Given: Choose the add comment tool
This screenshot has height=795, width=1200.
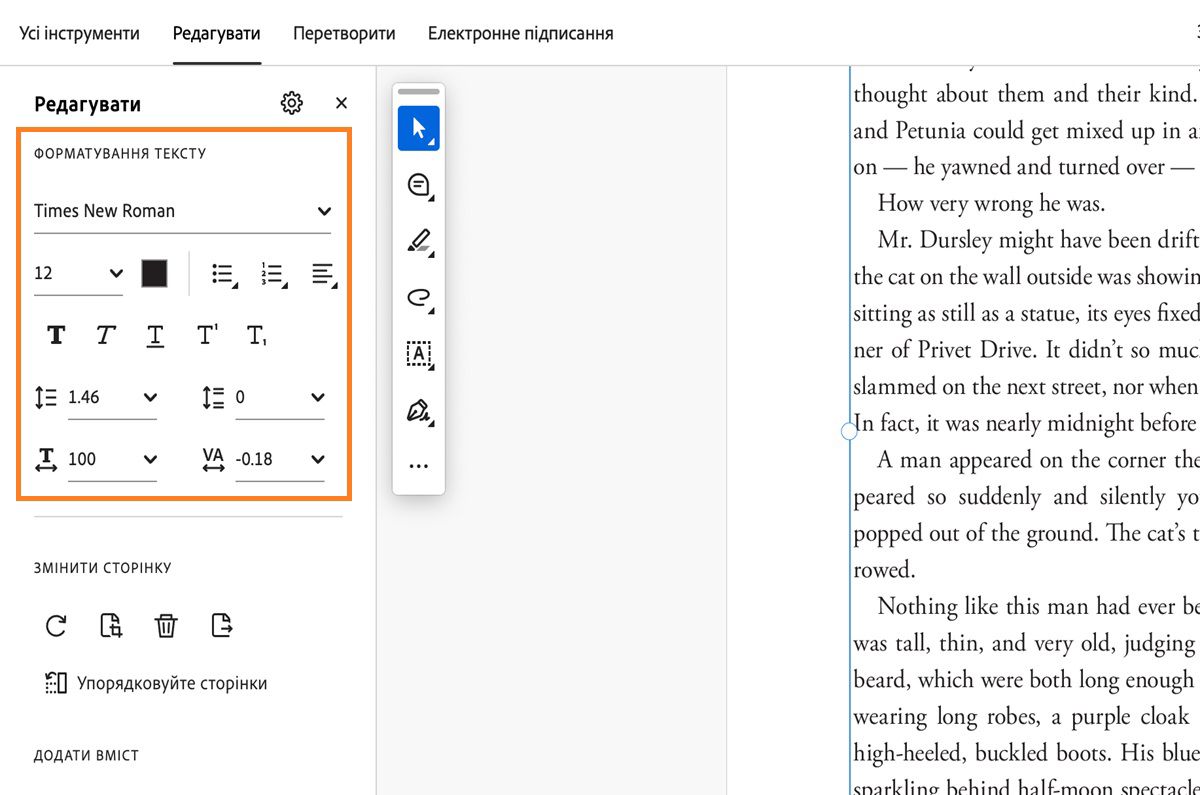Looking at the screenshot, I should (419, 185).
